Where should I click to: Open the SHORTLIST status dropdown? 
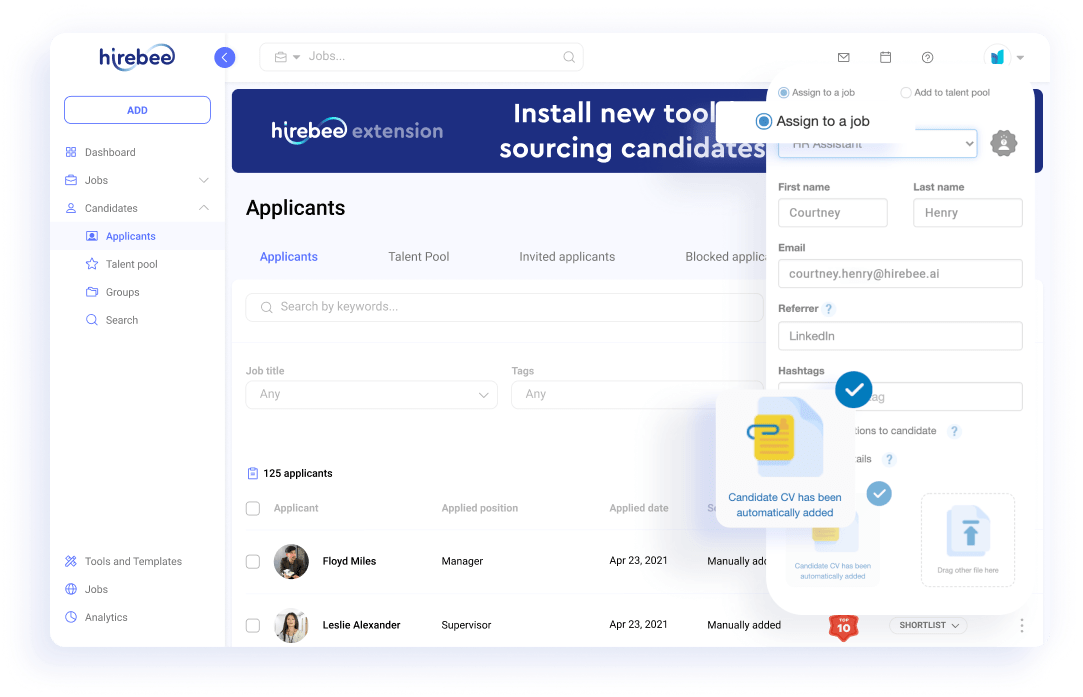[x=928, y=625]
